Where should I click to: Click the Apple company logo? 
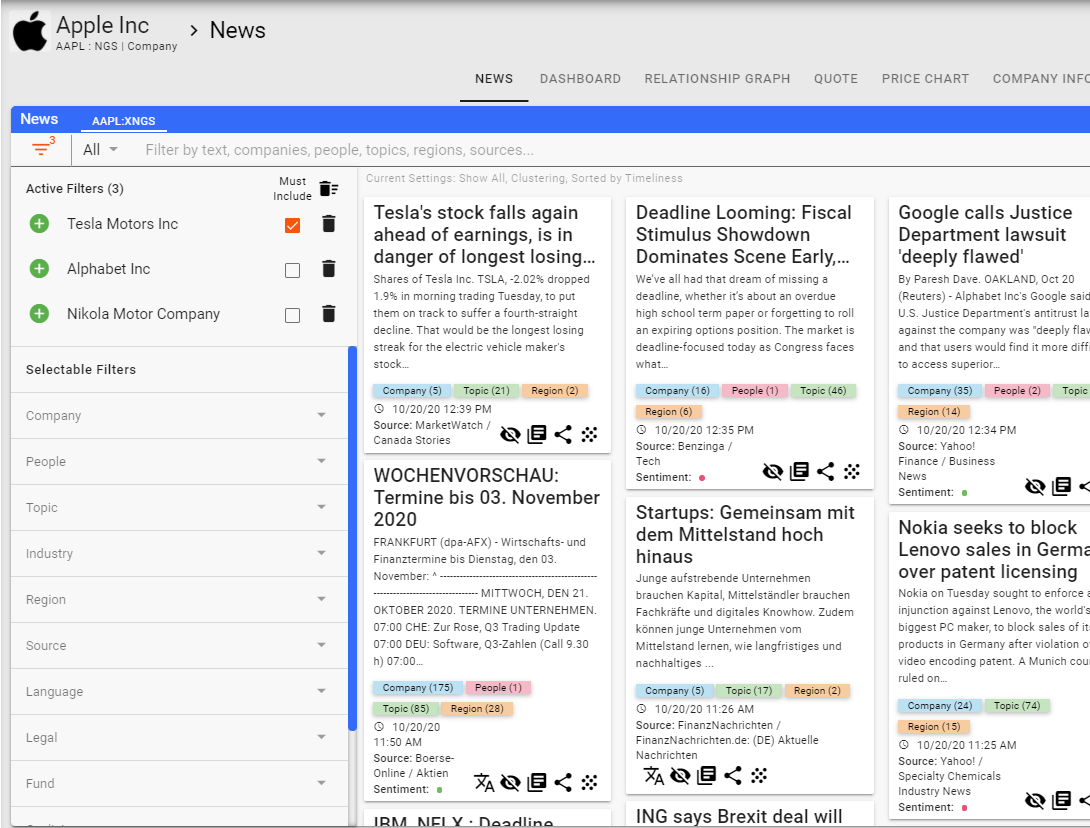pos(30,31)
